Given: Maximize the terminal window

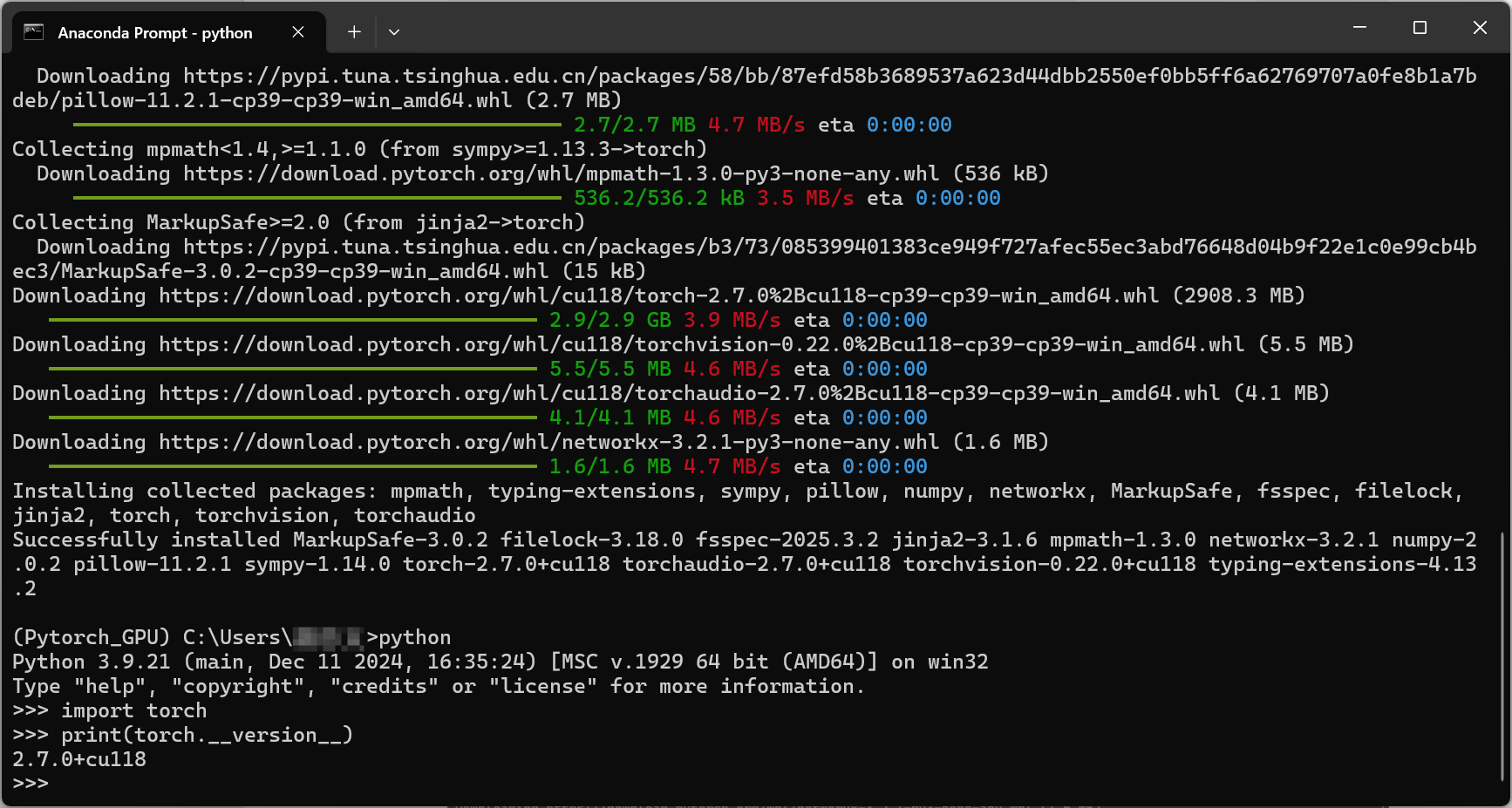Looking at the screenshot, I should tap(1419, 27).
